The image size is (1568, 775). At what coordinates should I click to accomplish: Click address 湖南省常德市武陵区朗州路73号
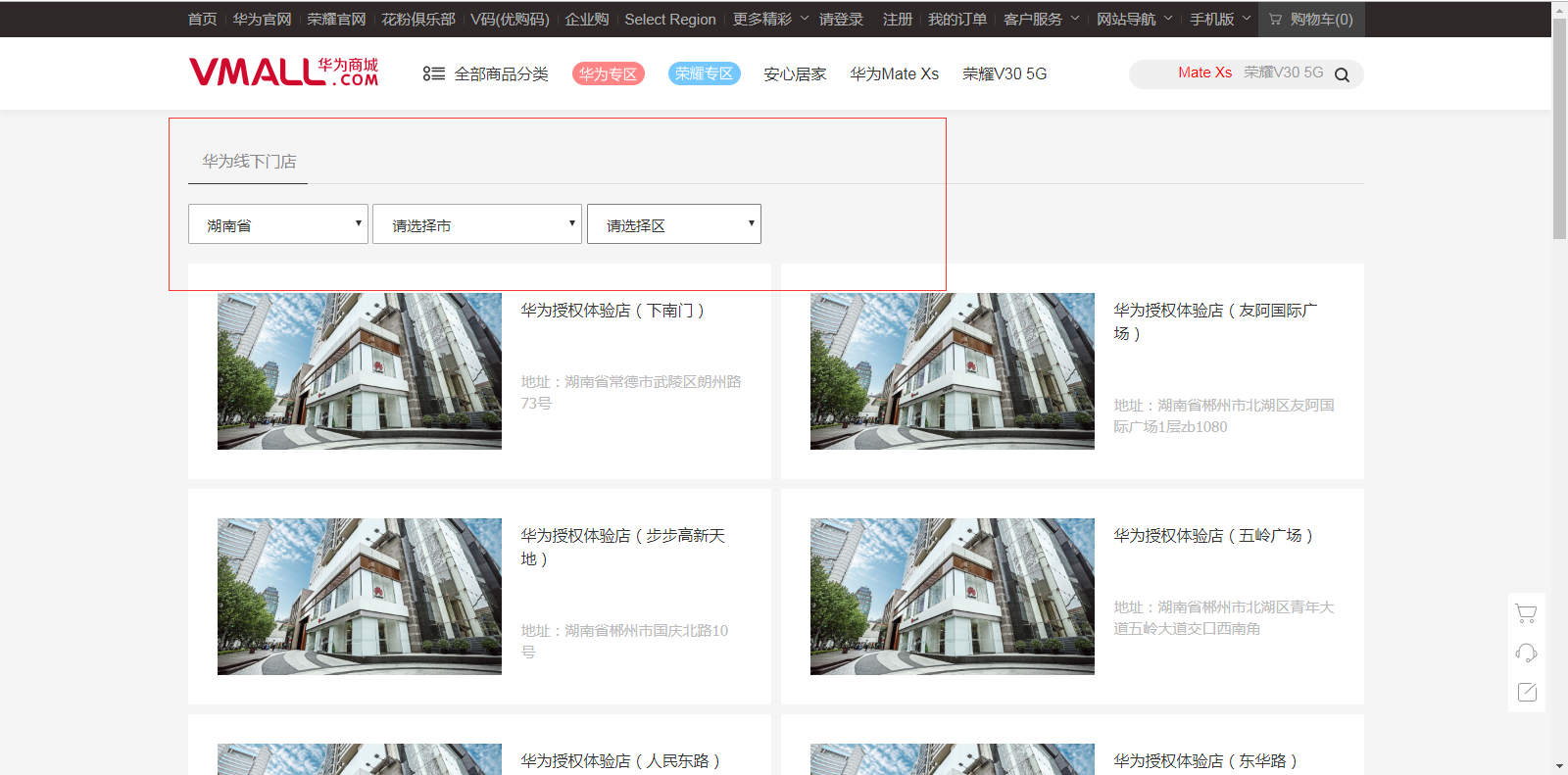click(631, 392)
